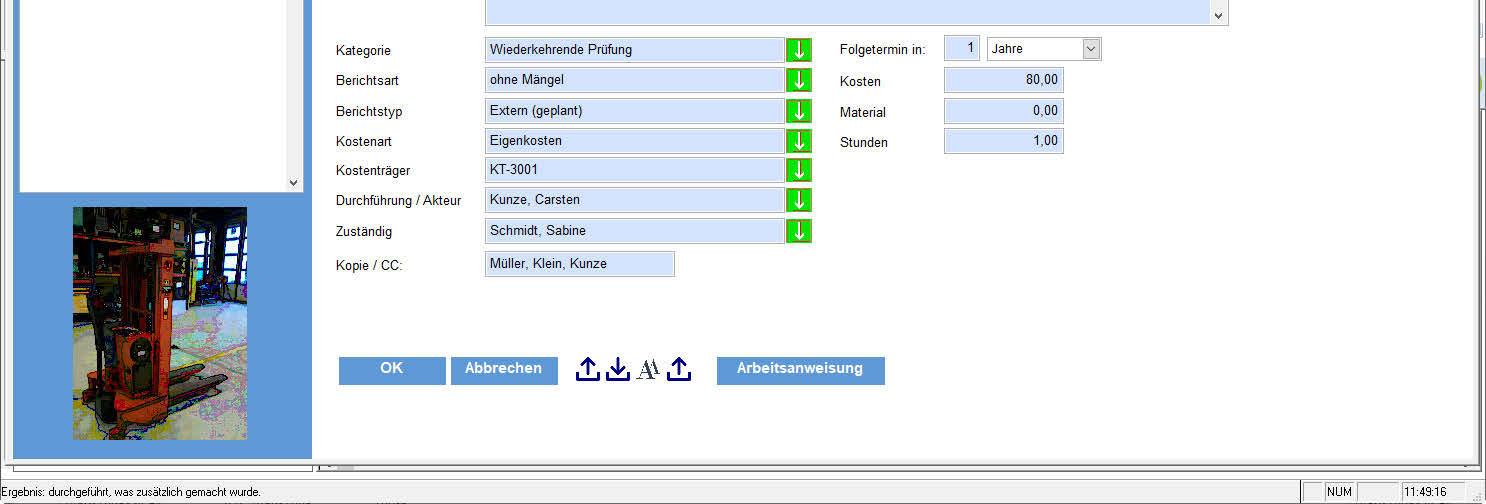The width and height of the screenshot is (1486, 504).
Task: Click the forklift thumbnail image
Action: tap(160, 323)
